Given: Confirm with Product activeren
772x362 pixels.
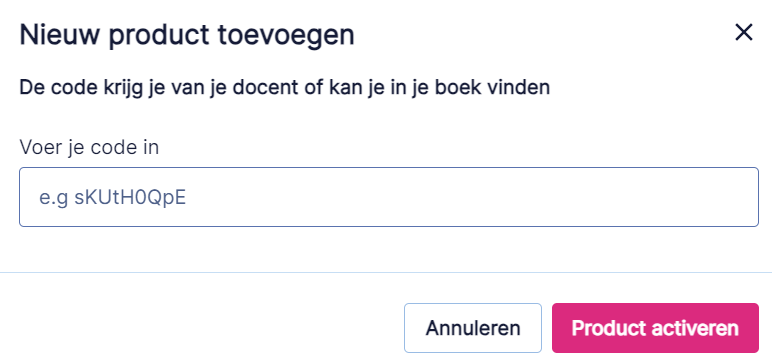Looking at the screenshot, I should coord(655,328).
